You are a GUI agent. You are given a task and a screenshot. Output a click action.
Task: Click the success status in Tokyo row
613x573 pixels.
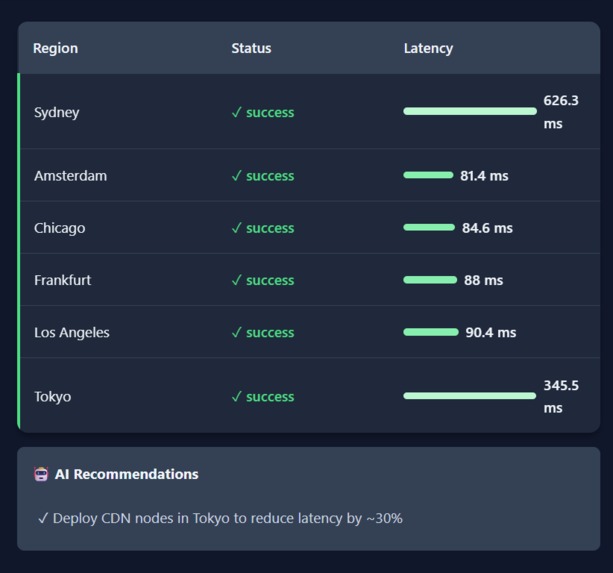263,397
